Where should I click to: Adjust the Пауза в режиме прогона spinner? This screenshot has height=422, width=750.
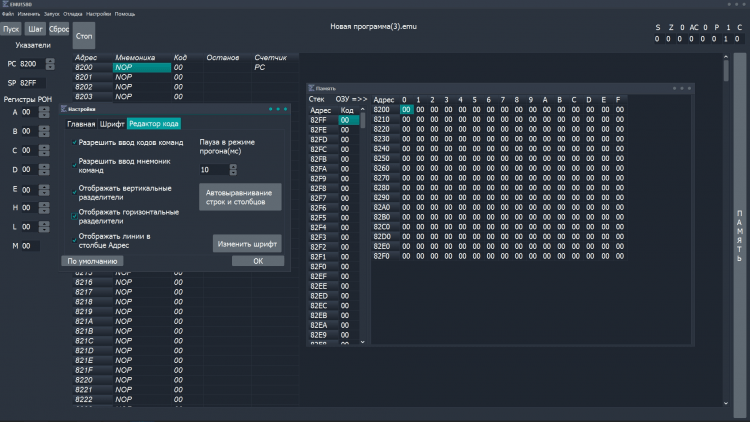(x=232, y=170)
